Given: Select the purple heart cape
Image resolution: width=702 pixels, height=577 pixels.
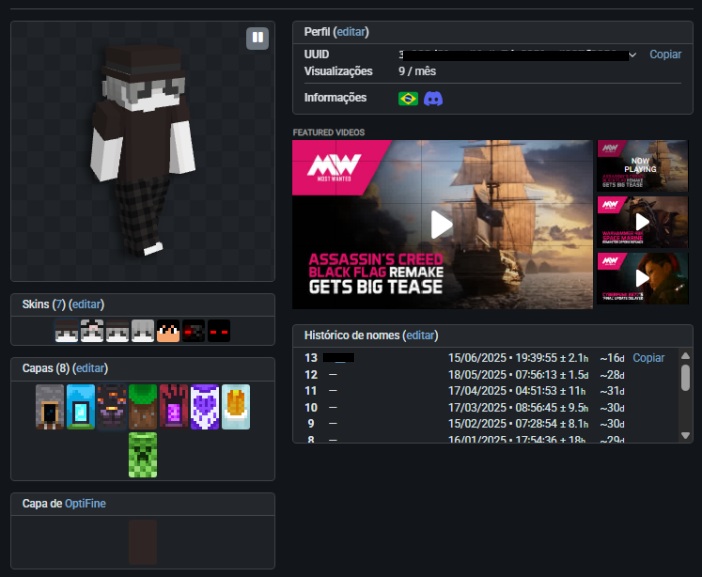Looking at the screenshot, I should [x=204, y=406].
